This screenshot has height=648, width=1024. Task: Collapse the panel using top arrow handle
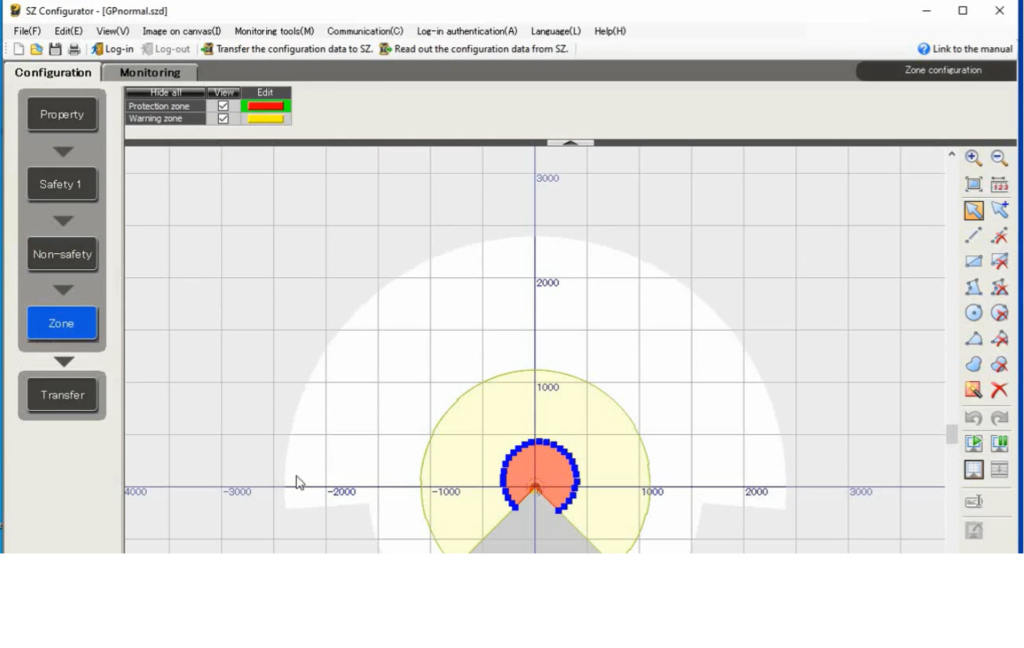pyautogui.click(x=570, y=143)
